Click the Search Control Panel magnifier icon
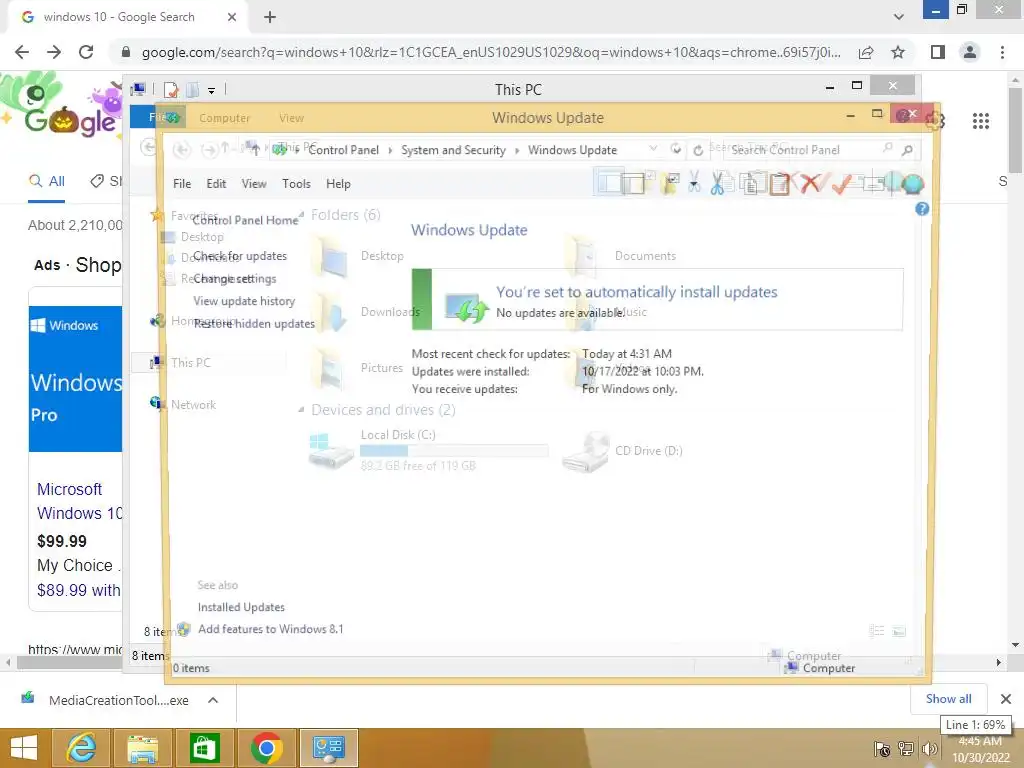Viewport: 1024px width, 768px height. coord(907,150)
